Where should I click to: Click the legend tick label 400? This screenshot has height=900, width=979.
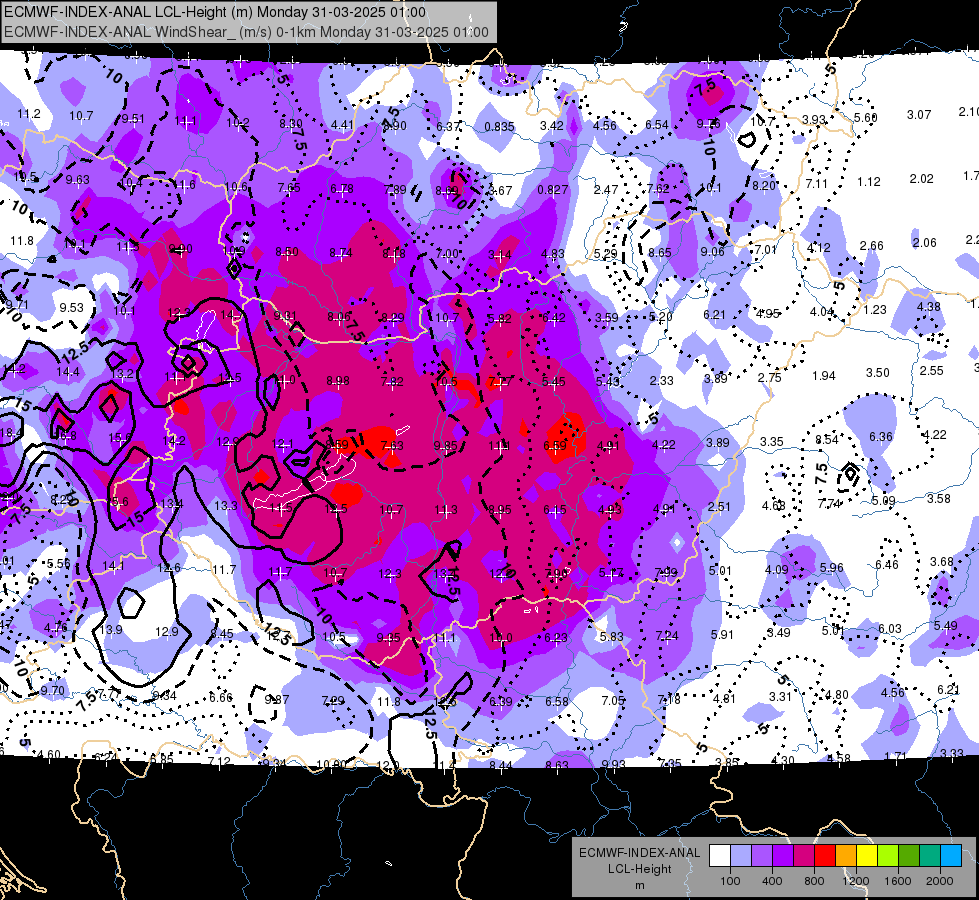(x=772, y=881)
